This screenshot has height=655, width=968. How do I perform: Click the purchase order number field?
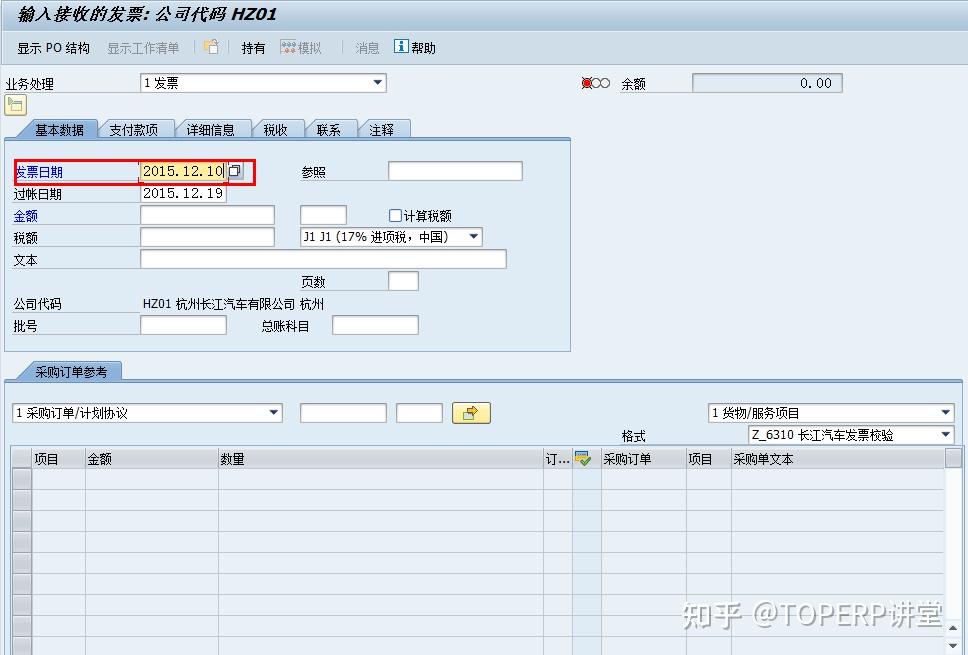pyautogui.click(x=343, y=413)
